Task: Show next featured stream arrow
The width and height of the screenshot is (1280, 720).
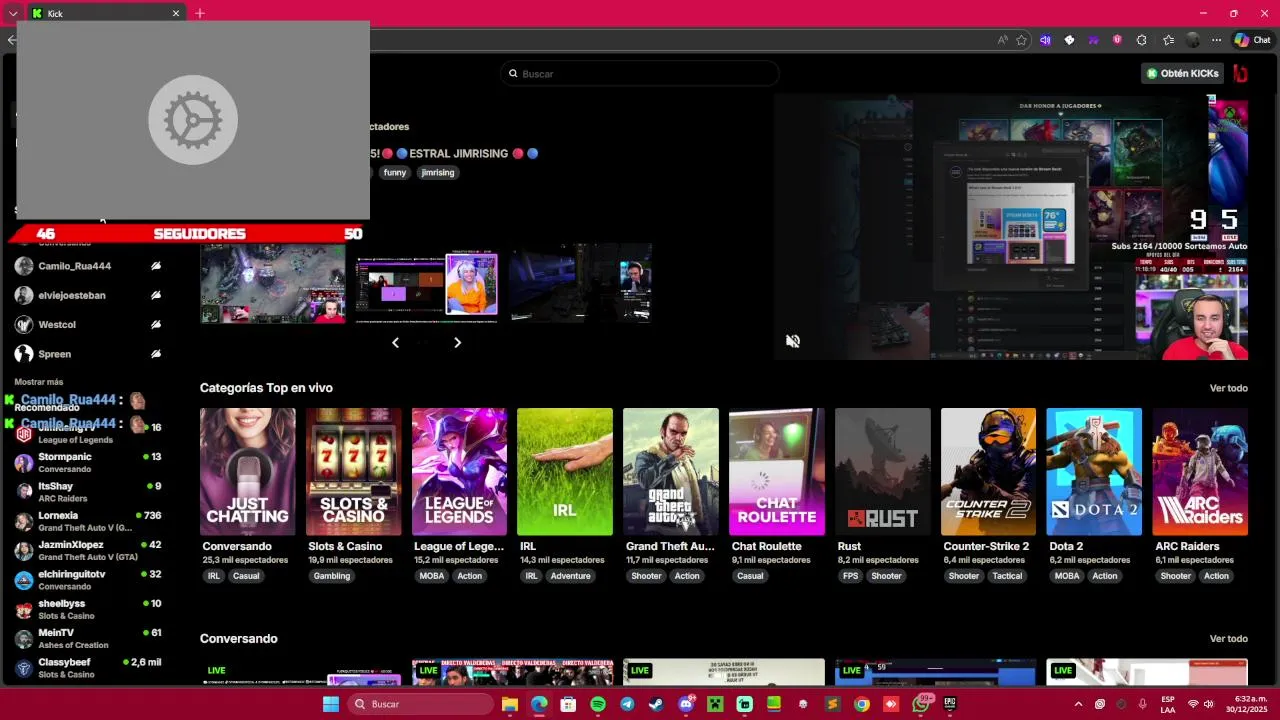Action: coord(457,342)
